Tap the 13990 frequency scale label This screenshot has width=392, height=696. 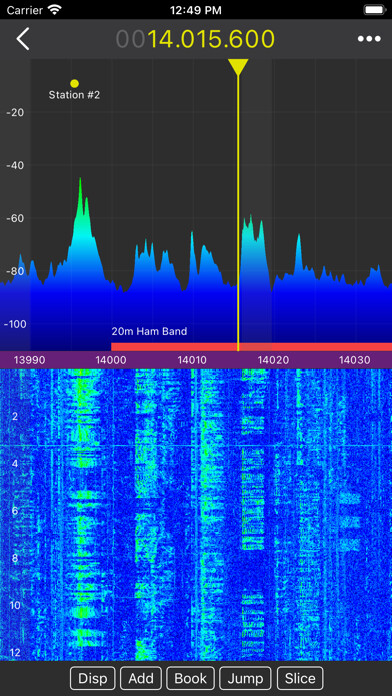(x=29, y=360)
